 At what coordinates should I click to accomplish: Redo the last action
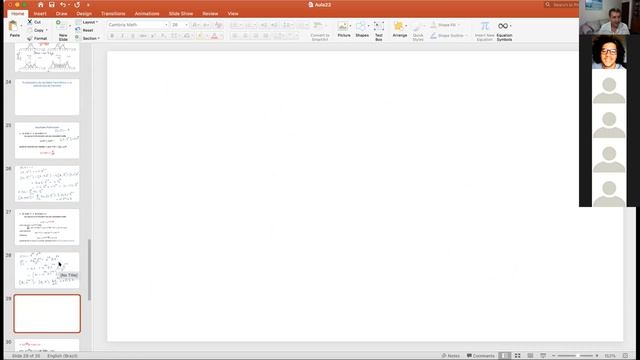point(77,5)
